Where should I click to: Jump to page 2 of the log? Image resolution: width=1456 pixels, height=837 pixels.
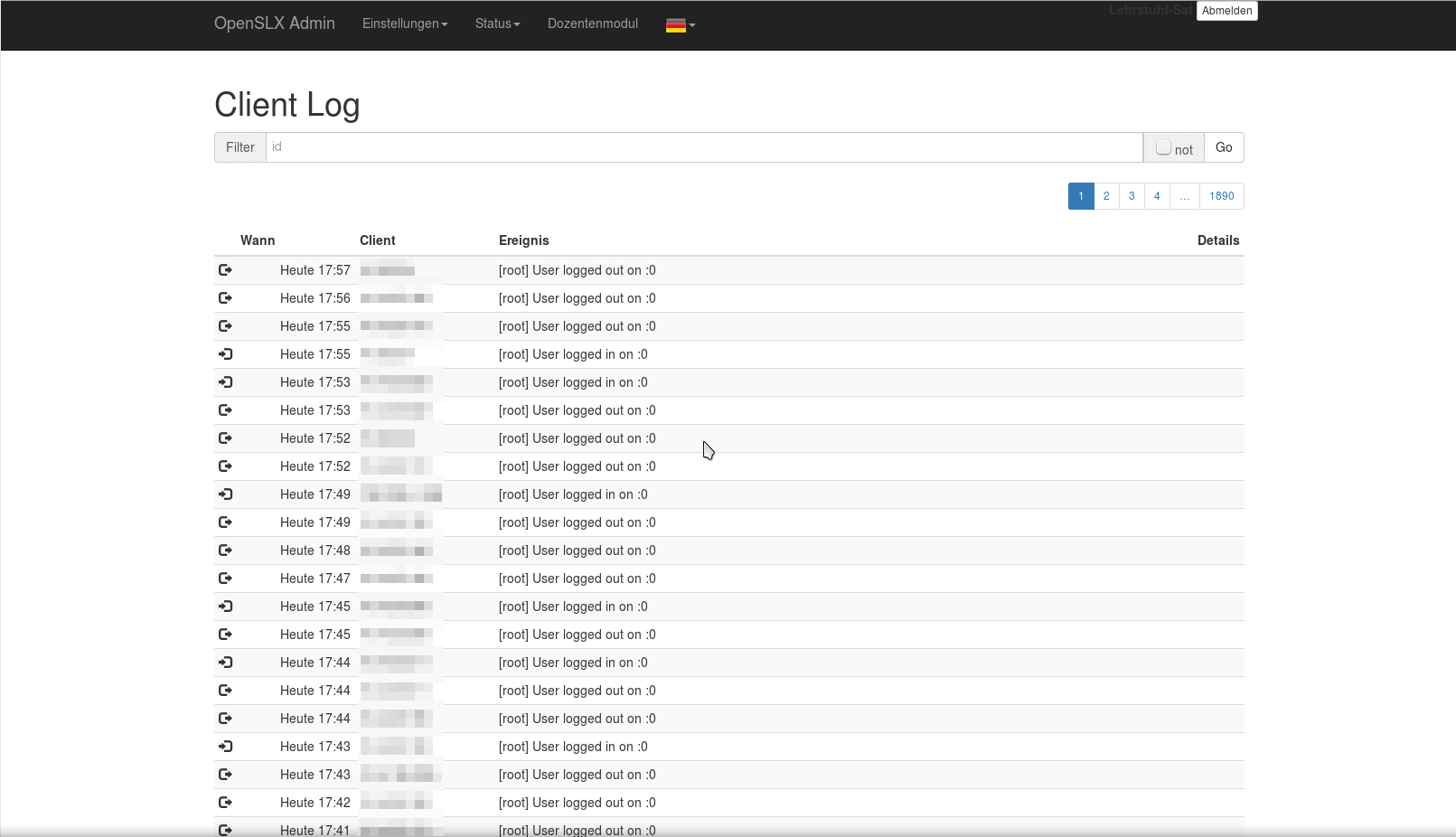[x=1106, y=196]
